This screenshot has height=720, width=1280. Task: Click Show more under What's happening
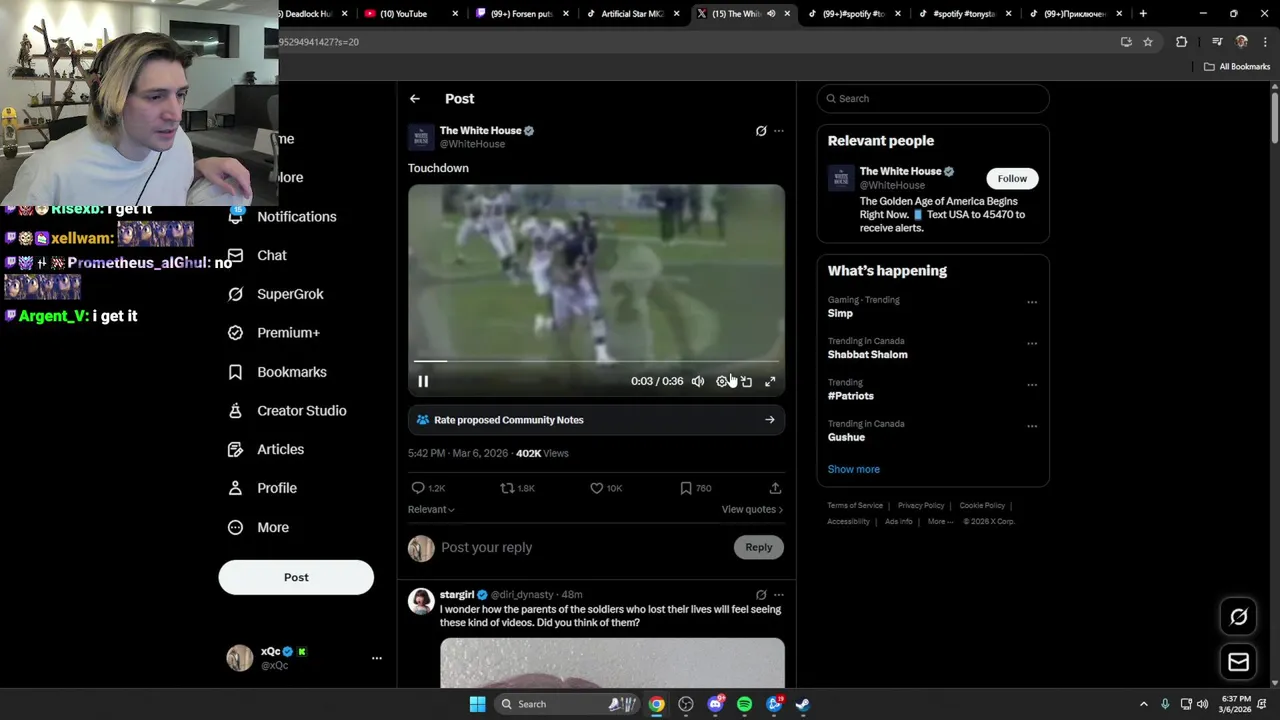pyautogui.click(x=853, y=469)
